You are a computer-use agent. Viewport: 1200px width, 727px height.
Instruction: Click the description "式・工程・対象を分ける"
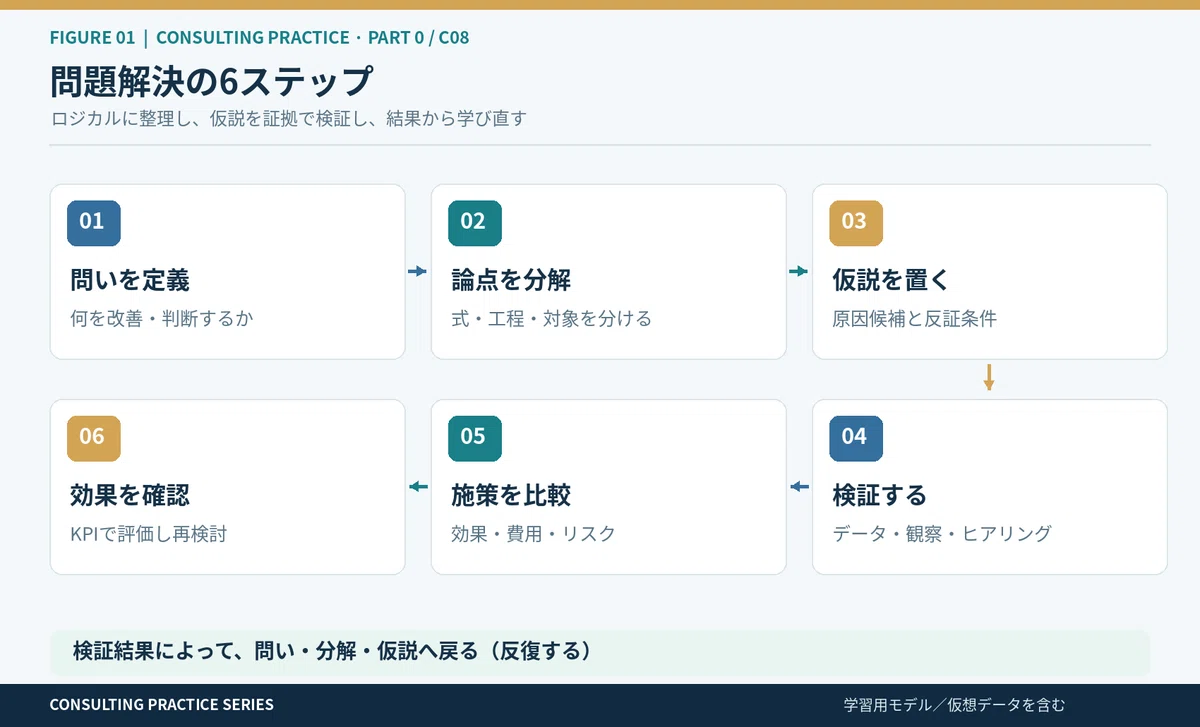pyautogui.click(x=551, y=319)
